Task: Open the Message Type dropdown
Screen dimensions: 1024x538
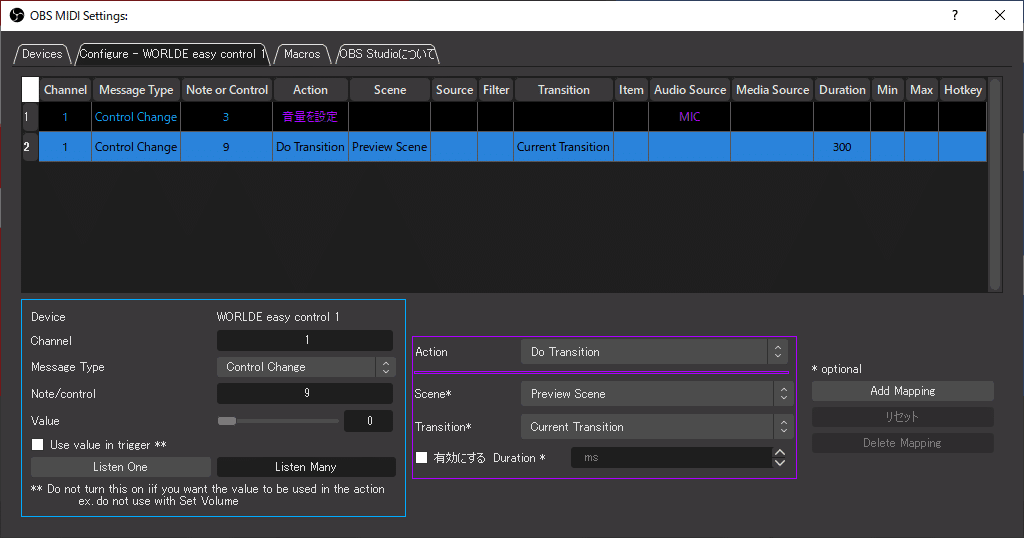Action: 306,367
